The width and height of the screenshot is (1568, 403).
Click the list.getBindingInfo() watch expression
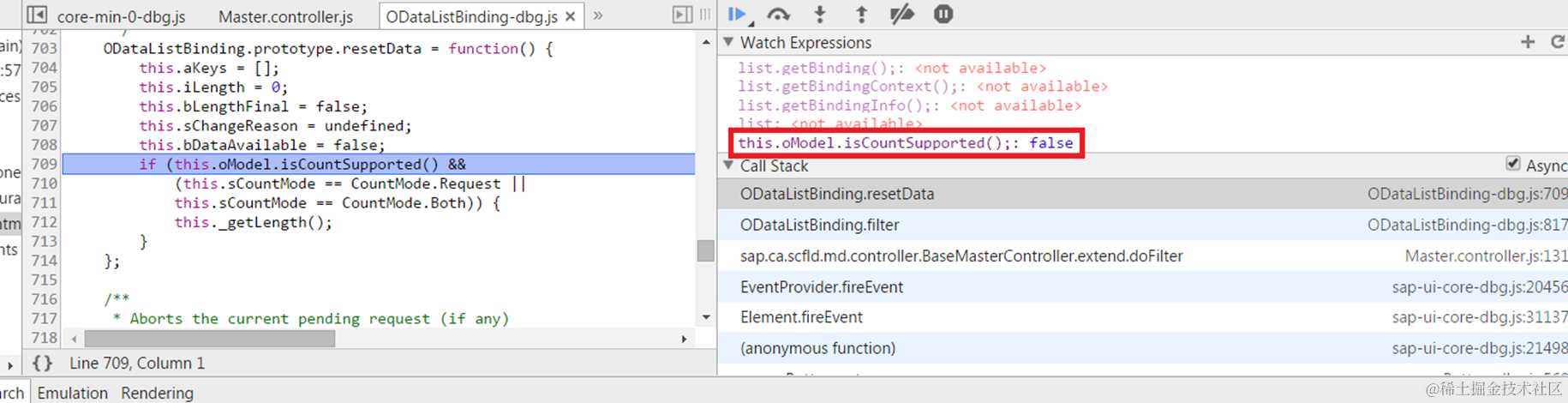coord(910,105)
